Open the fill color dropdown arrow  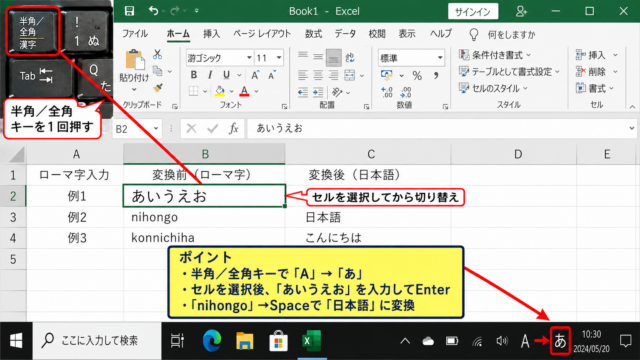[x=231, y=91]
